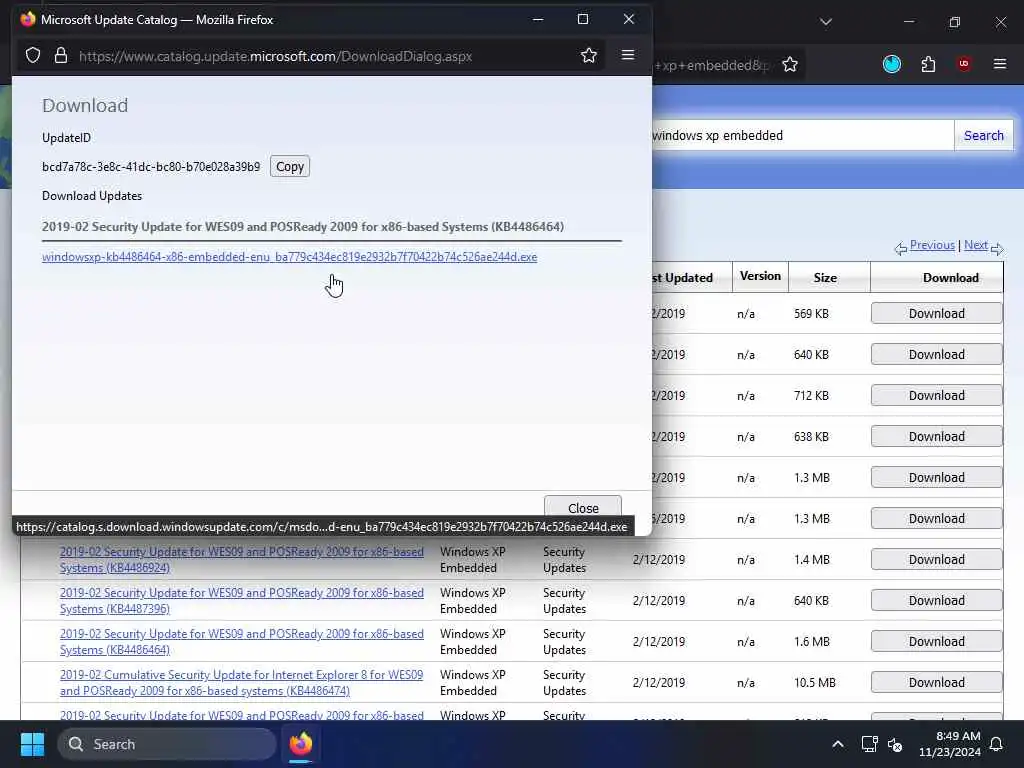Click the windowsxp-kb4486464 exe download link

tap(289, 257)
